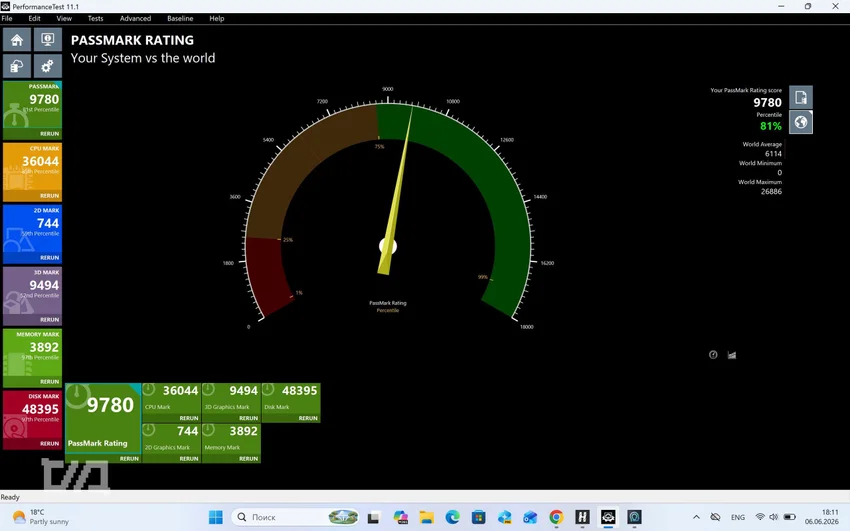Click the PASSMARK RATING heading
Viewport: 850px width, 531px height.
click(x=132, y=40)
